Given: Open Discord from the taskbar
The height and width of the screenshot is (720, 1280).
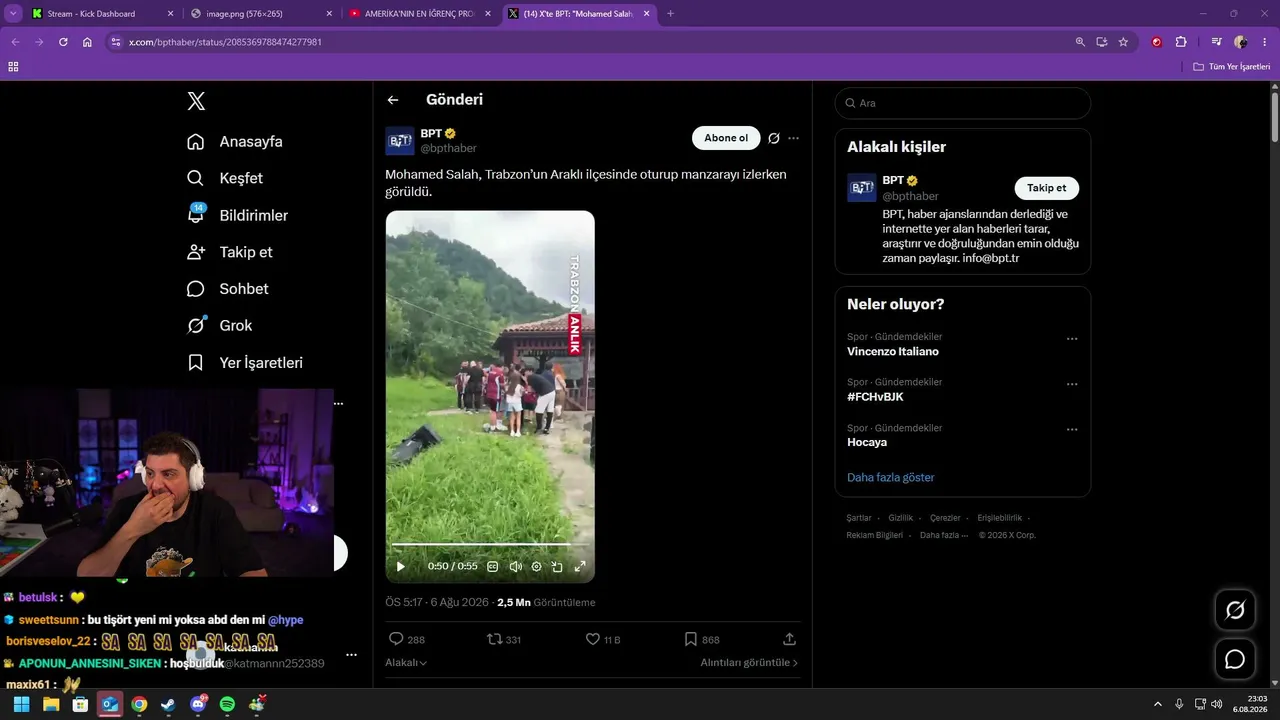Looking at the screenshot, I should point(198,704).
